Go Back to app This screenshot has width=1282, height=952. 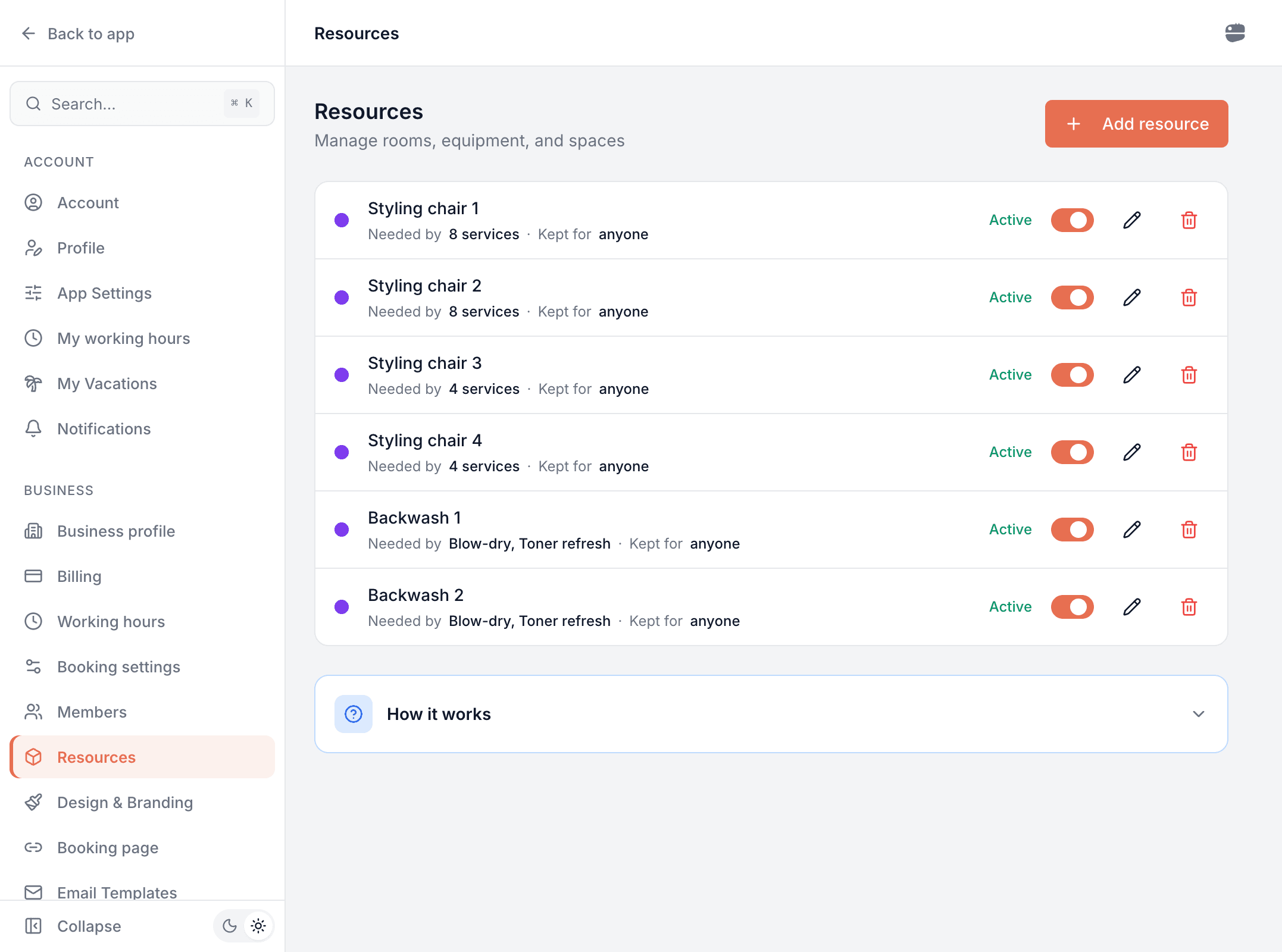78,33
